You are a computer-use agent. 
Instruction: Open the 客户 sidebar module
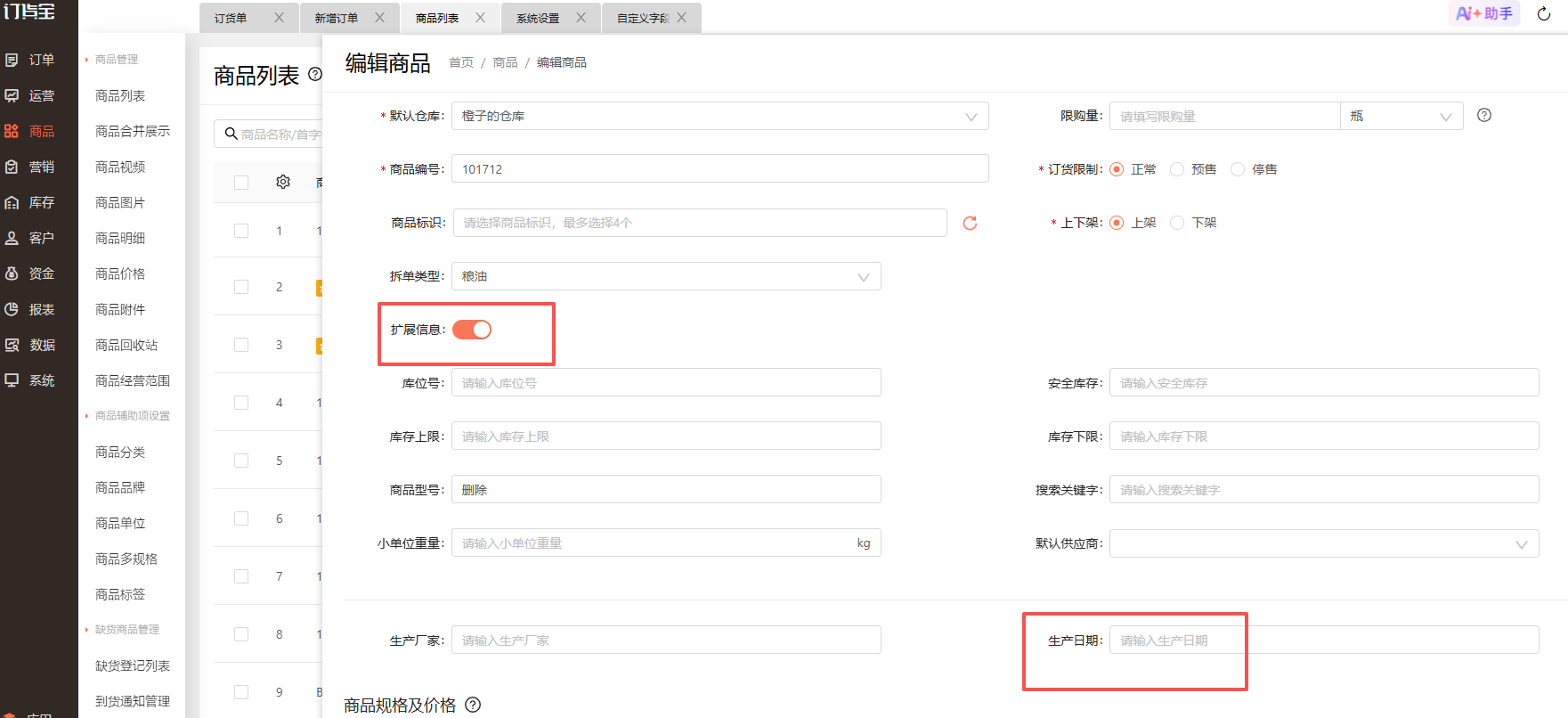30,238
